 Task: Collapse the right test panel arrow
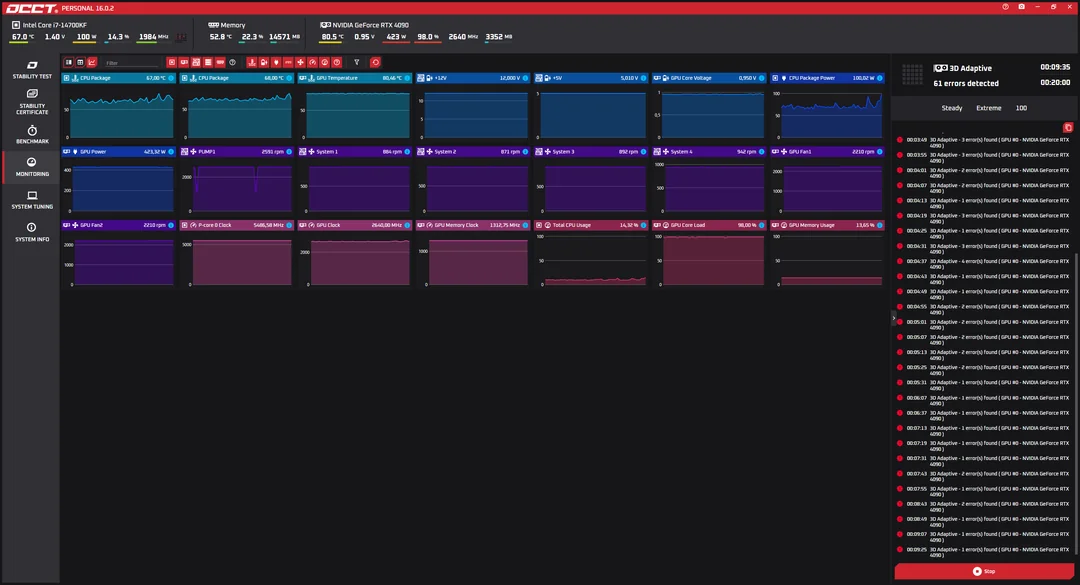(x=894, y=318)
